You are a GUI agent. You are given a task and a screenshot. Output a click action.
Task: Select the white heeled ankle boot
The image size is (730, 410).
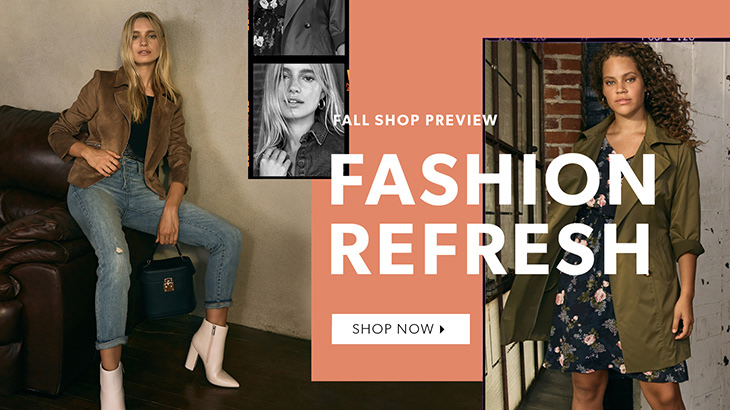210,354
